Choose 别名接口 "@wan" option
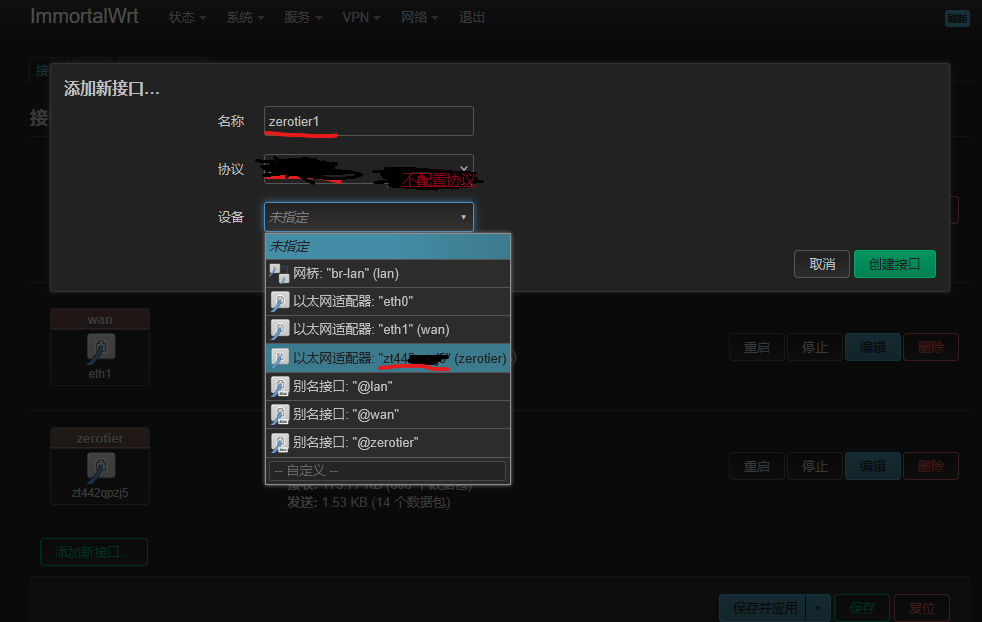The height and width of the screenshot is (622, 982). (x=388, y=415)
